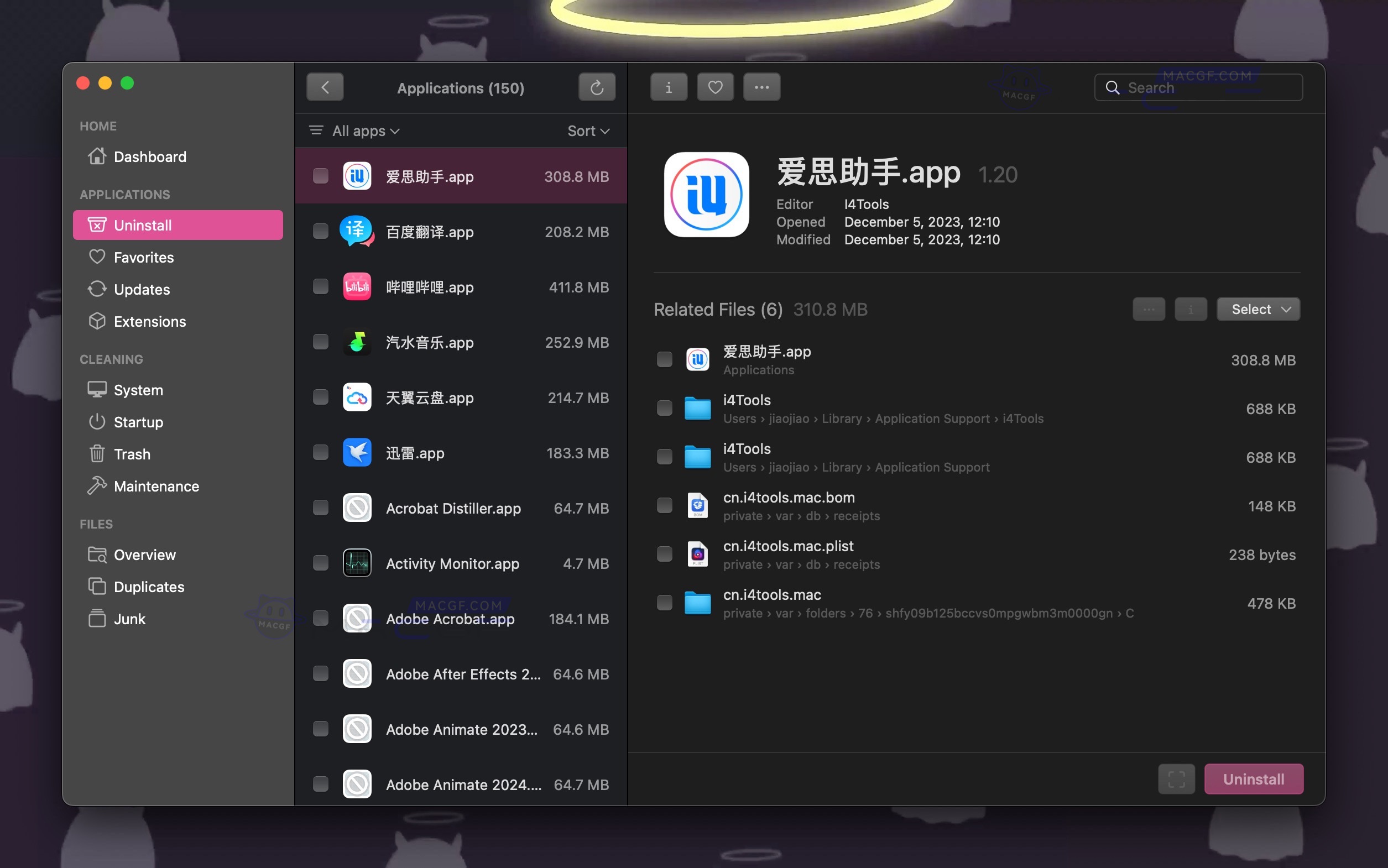The height and width of the screenshot is (868, 1388).
Task: Refresh the applications list
Action: tap(597, 87)
